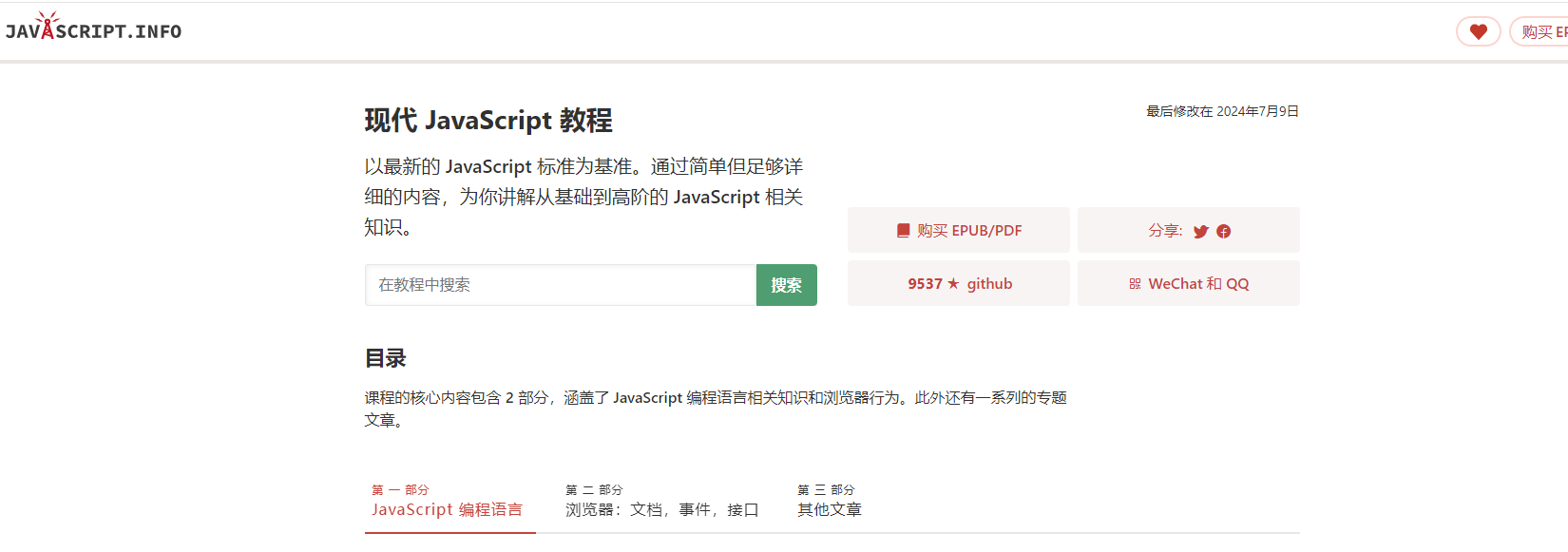Viewport: 1568px width, 552px height.
Task: Open the 第三部分 其他文章 tab
Action: tap(829, 502)
